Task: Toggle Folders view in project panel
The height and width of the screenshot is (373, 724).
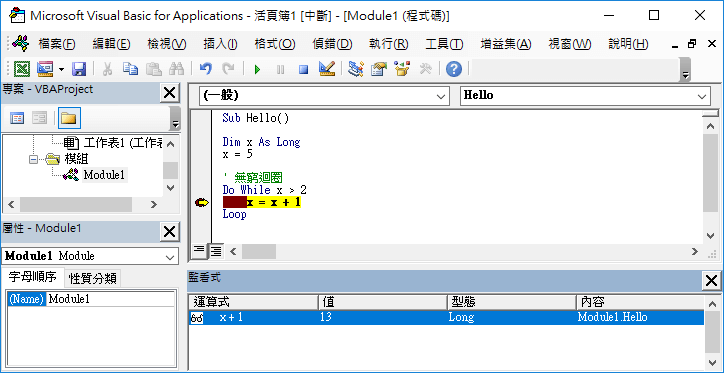Action: click(69, 118)
